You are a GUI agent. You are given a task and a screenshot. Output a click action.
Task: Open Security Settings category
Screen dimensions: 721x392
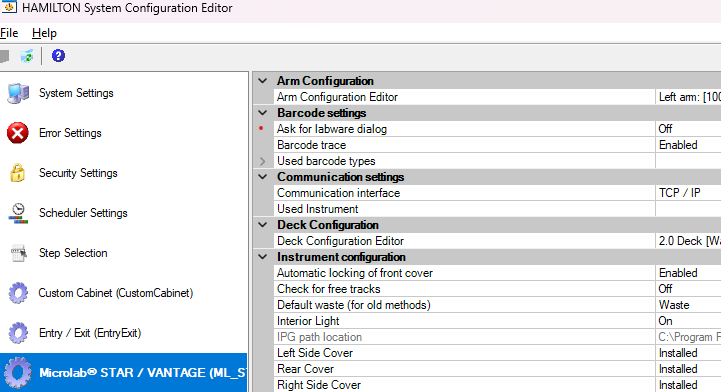pos(78,173)
